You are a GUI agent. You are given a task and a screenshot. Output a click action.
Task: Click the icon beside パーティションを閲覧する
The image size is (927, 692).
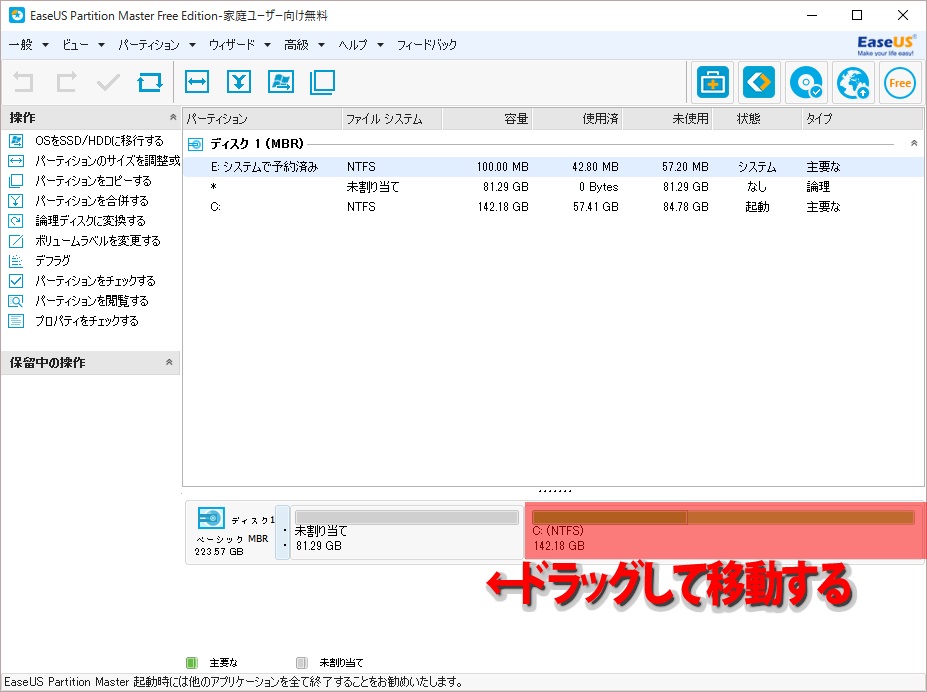point(16,301)
